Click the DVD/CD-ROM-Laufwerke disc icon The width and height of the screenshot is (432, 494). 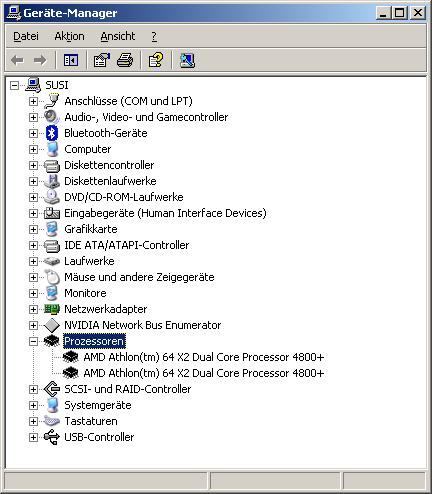click(52, 197)
